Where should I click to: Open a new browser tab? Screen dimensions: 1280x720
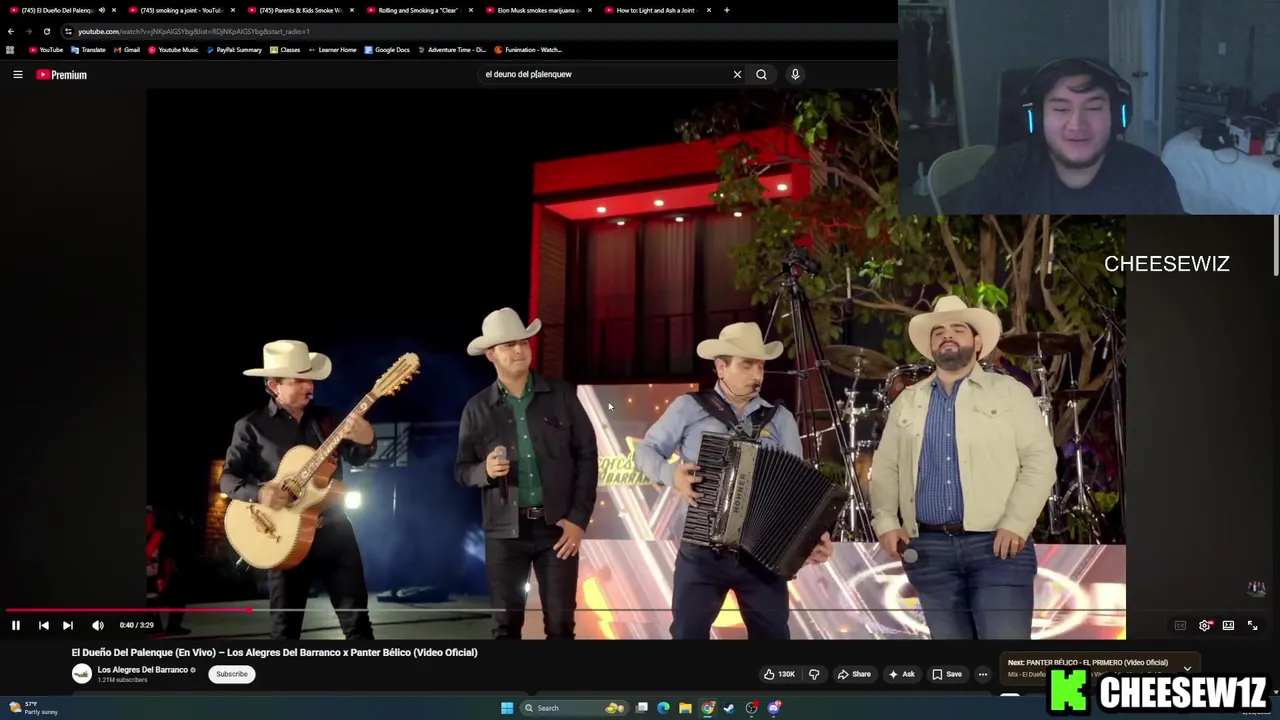[727, 10]
